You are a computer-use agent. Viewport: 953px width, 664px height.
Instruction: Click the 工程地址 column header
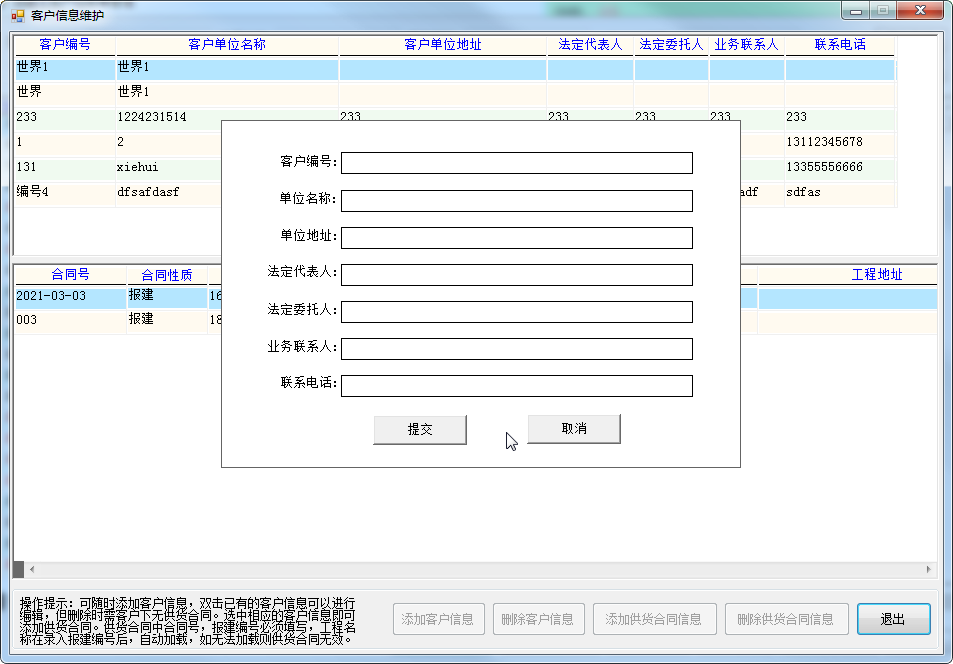[876, 275]
